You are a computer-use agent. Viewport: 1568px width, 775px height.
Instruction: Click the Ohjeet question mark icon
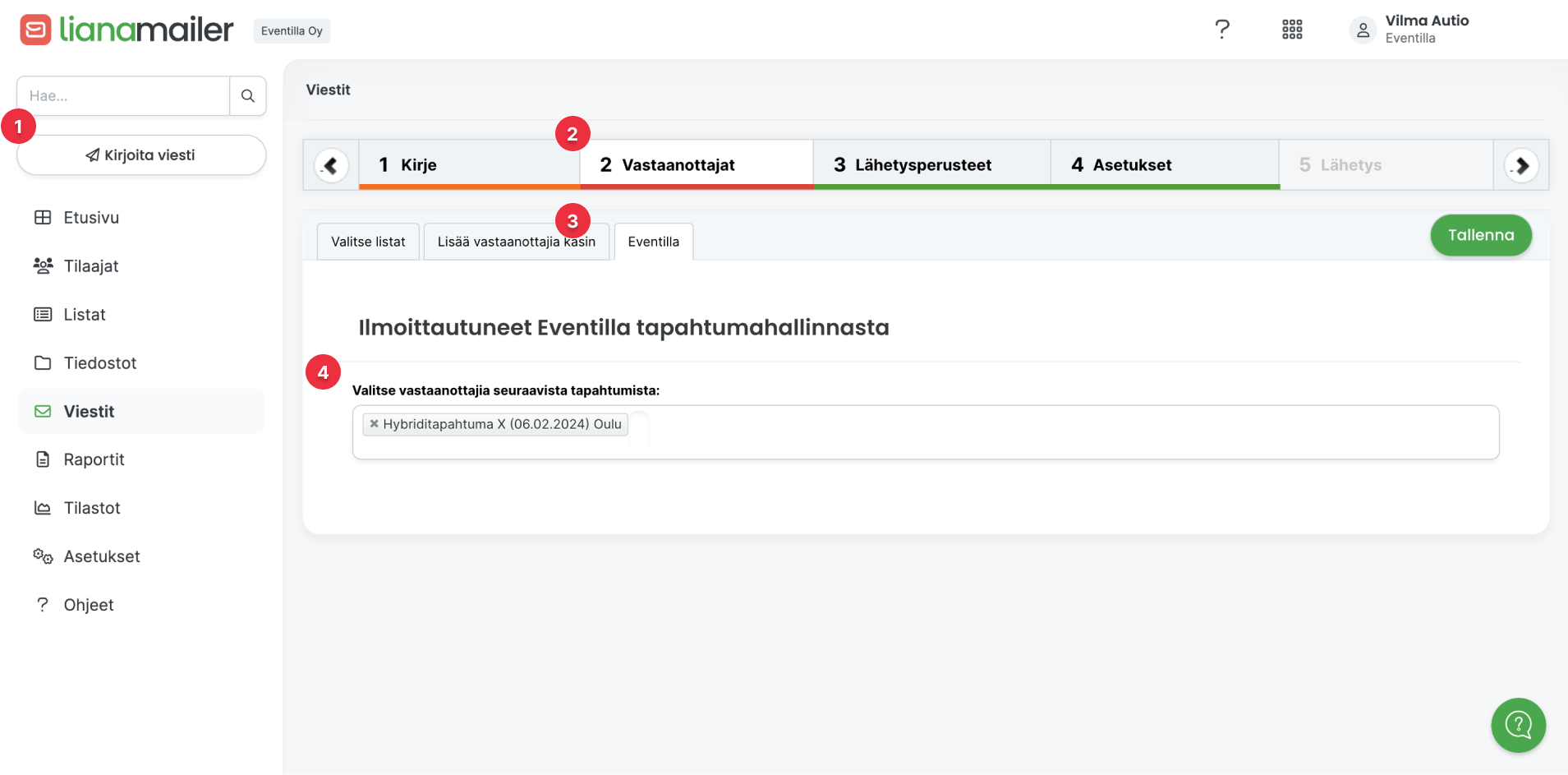coord(43,605)
